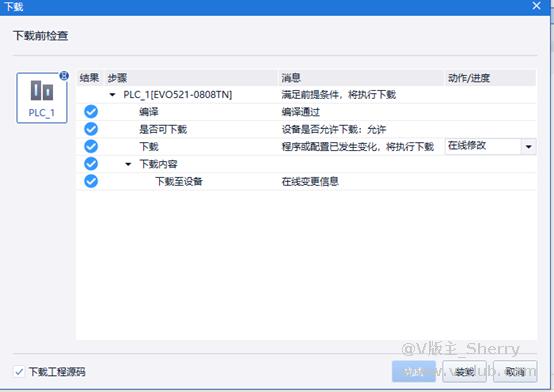This screenshot has width=554, height=392.
Task: Click the message 在线变更信息
Action: coord(310,181)
